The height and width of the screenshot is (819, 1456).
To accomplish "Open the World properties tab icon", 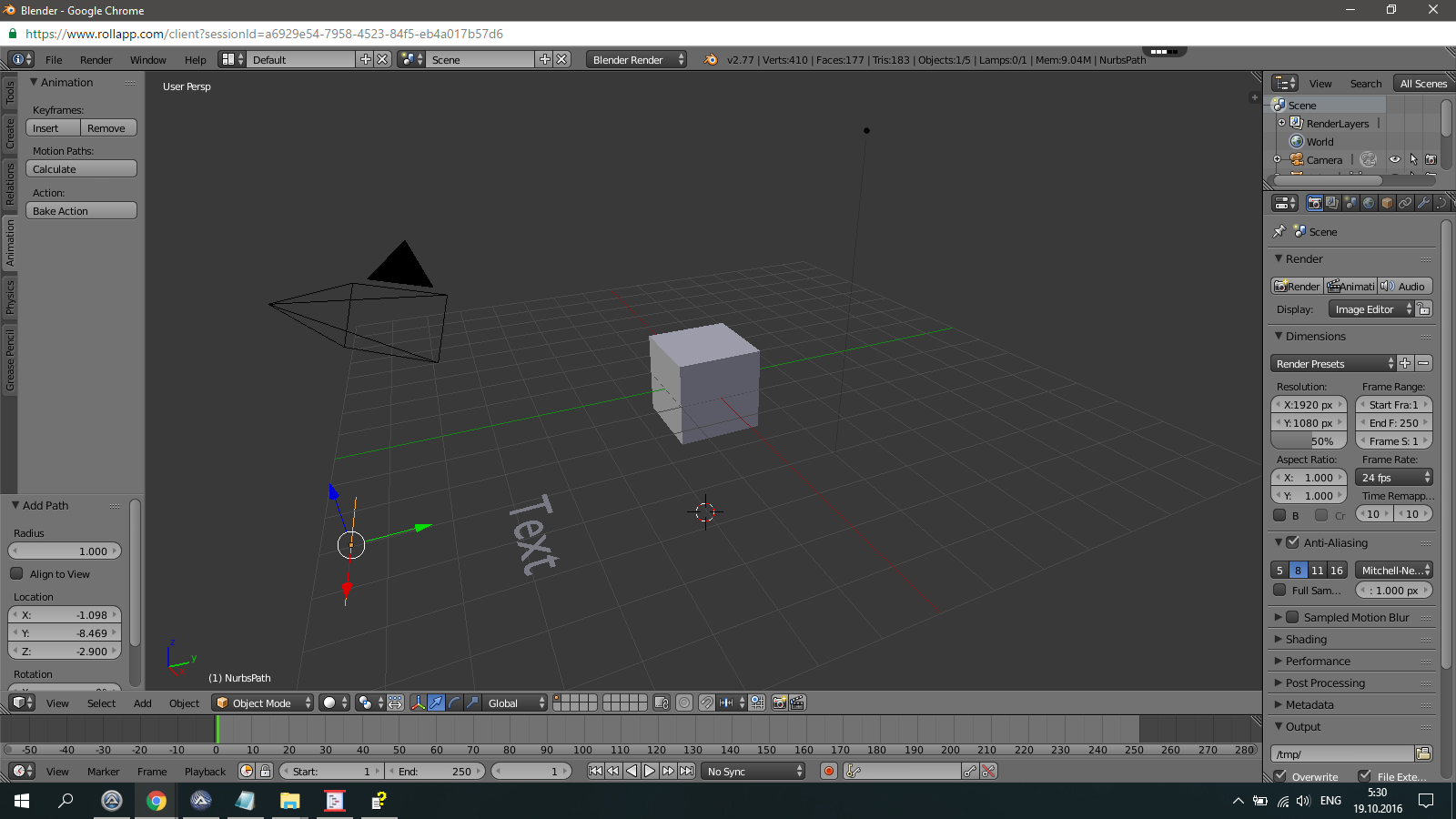I will (x=1369, y=203).
